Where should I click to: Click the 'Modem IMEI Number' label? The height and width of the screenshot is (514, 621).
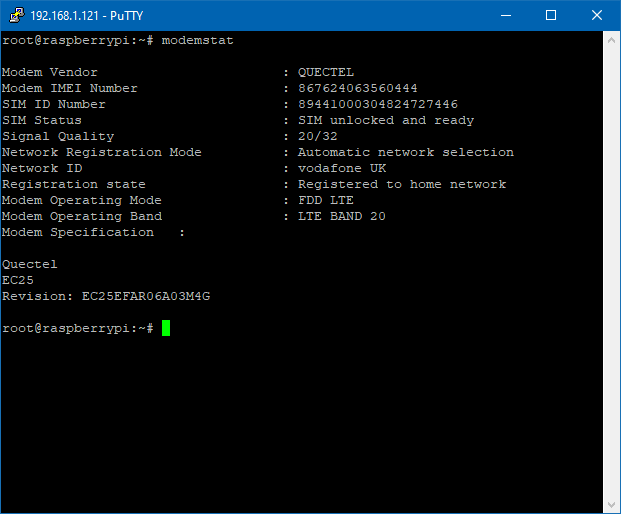coord(70,88)
